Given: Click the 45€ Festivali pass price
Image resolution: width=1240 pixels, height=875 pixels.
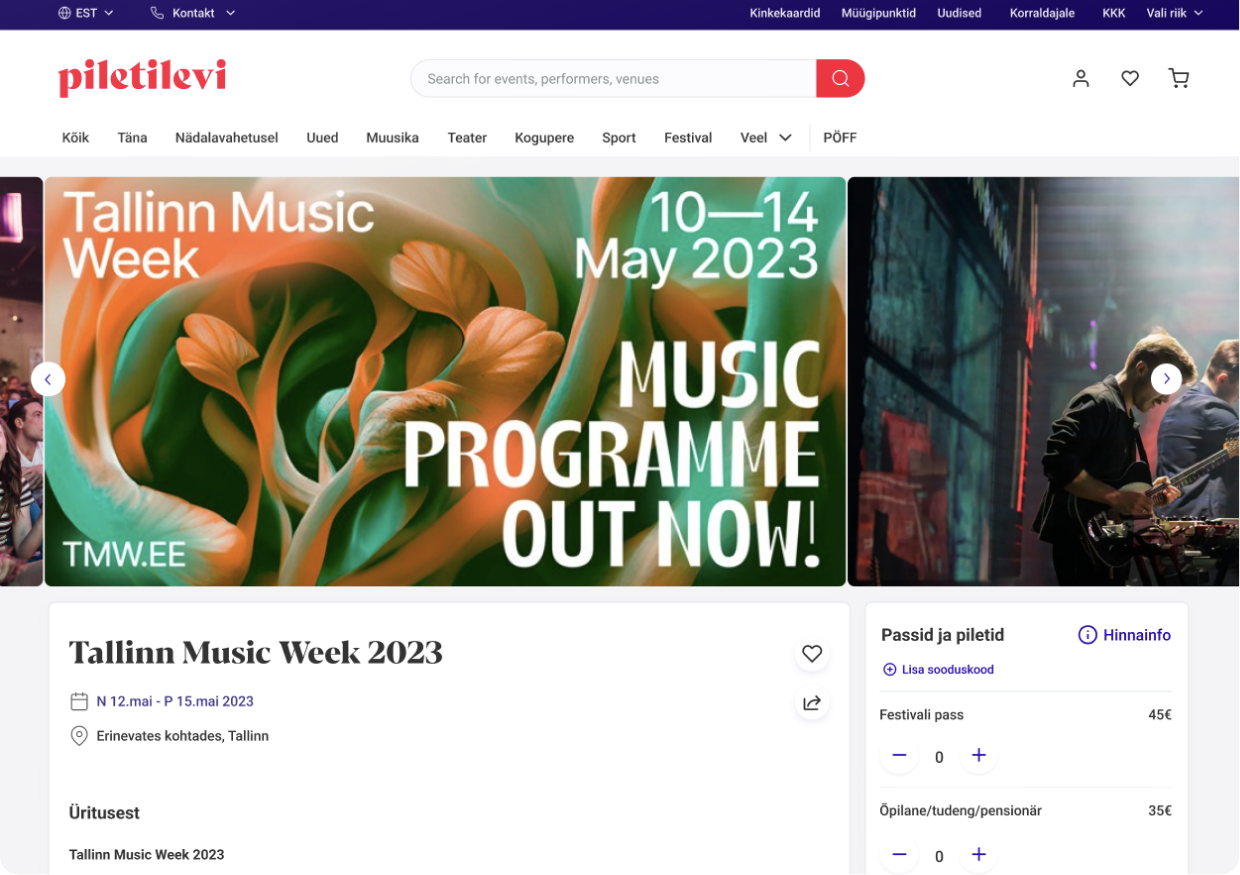Looking at the screenshot, I should [1160, 715].
